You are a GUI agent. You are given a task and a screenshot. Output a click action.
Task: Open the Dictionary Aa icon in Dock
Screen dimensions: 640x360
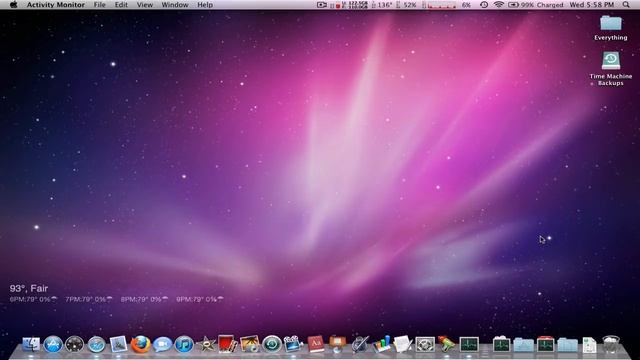pyautogui.click(x=316, y=344)
